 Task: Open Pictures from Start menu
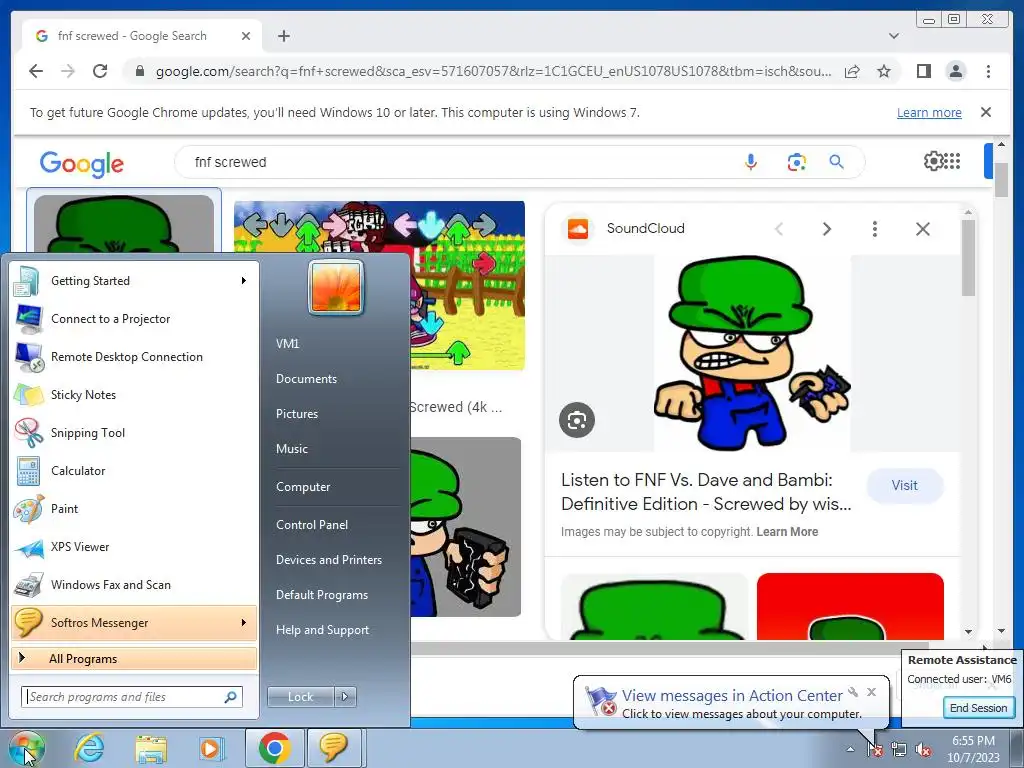(x=297, y=413)
